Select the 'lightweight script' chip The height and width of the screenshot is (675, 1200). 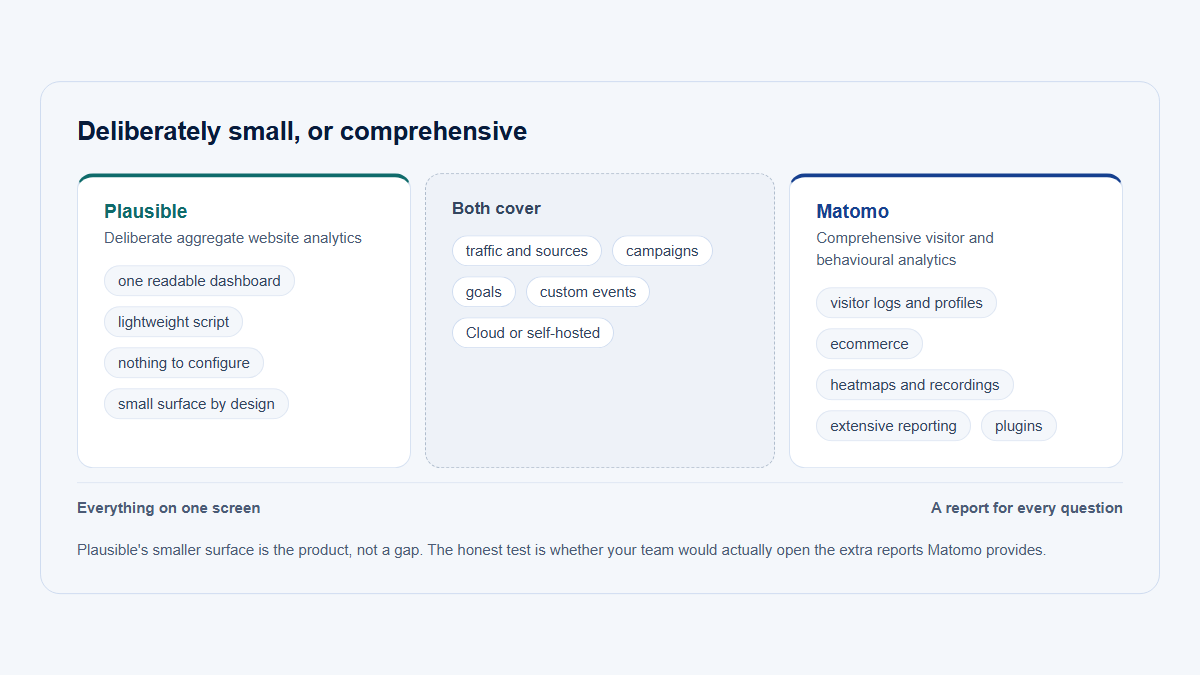(x=173, y=322)
